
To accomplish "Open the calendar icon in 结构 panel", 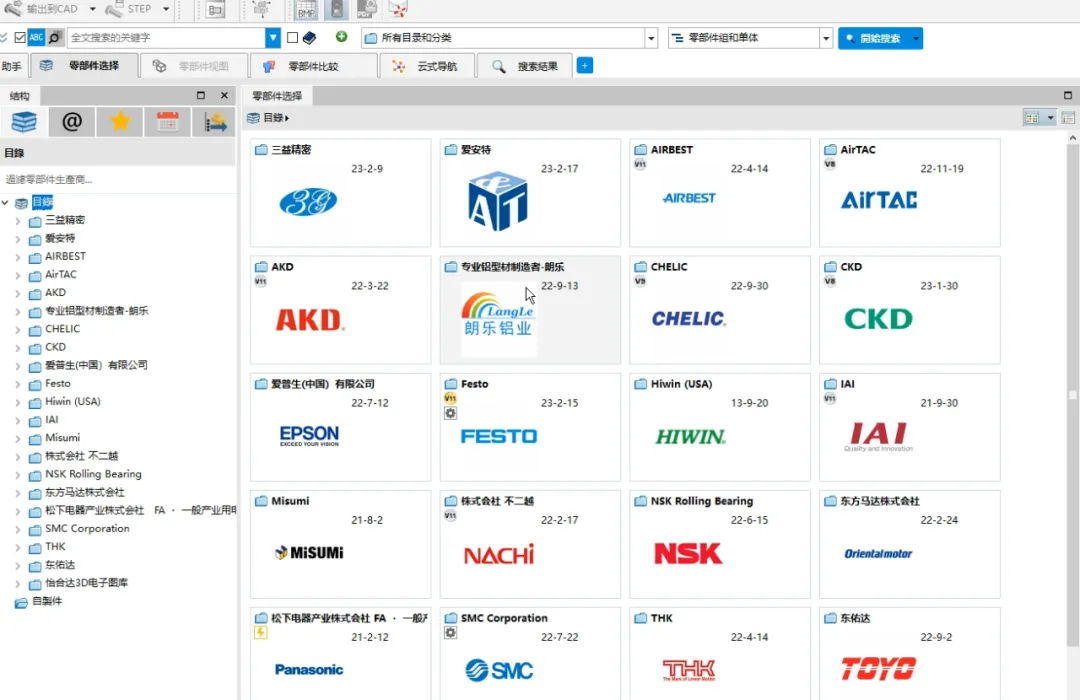I will point(167,122).
